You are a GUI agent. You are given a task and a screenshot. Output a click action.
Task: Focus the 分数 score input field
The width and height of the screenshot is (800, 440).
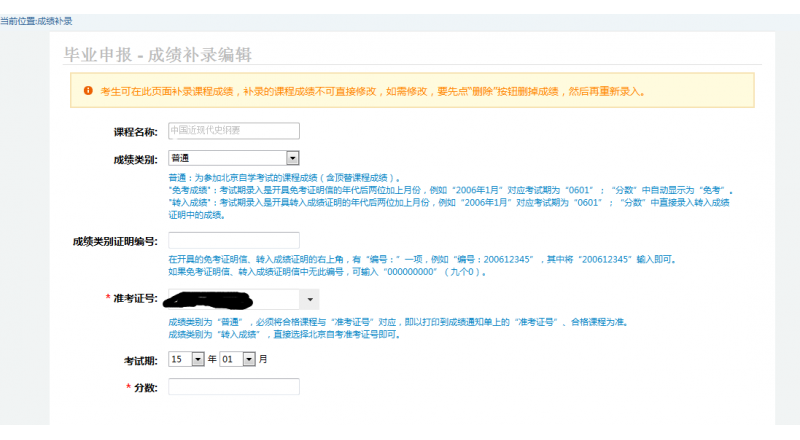tap(234, 387)
